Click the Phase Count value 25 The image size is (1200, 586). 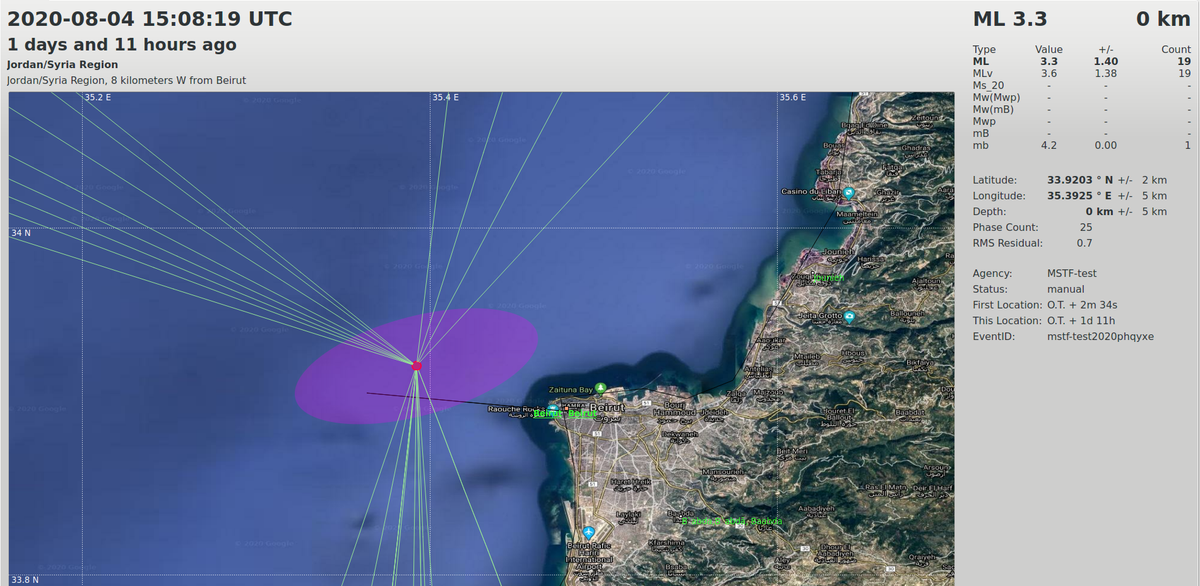coord(1085,227)
